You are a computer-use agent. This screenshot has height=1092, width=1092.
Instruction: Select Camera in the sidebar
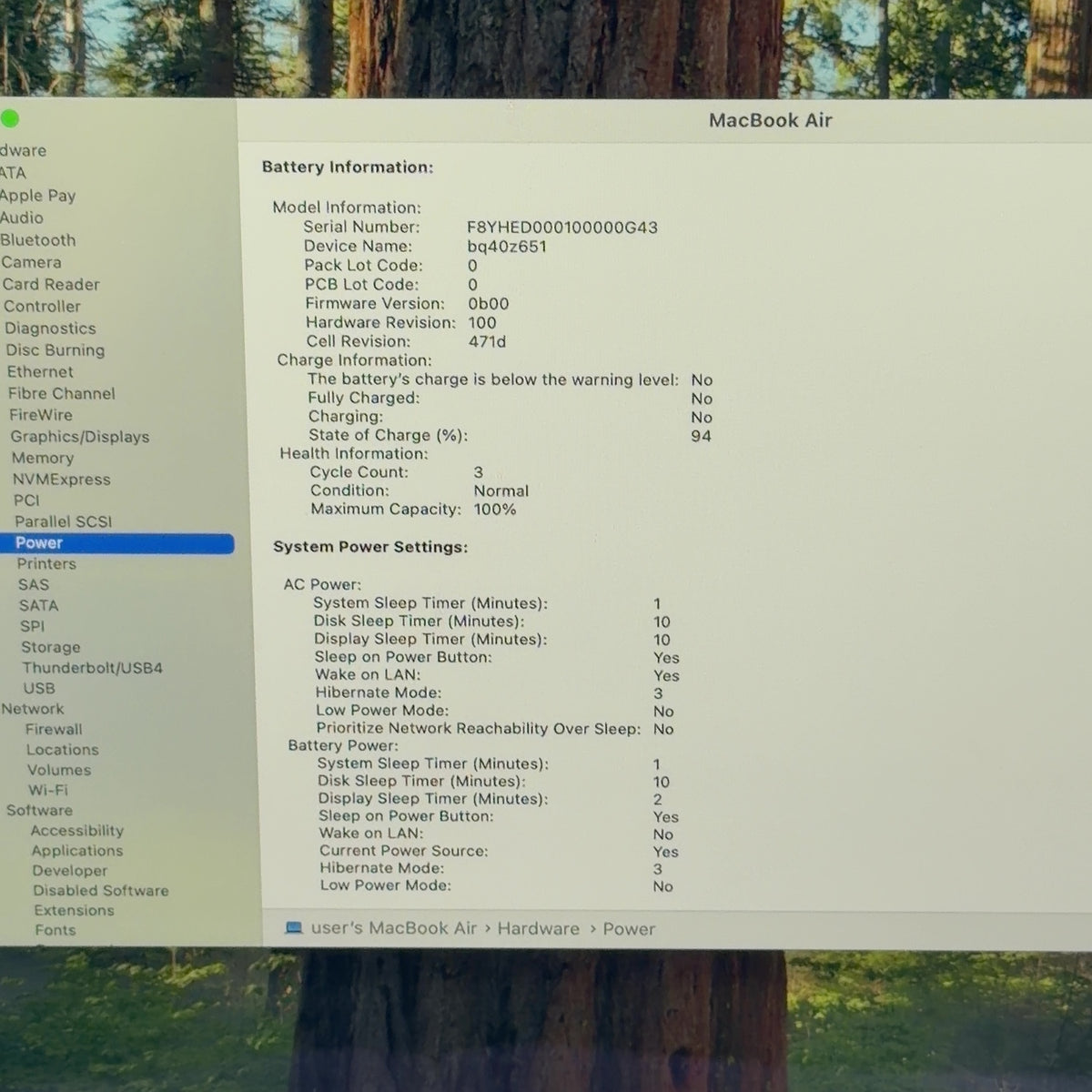[32, 262]
